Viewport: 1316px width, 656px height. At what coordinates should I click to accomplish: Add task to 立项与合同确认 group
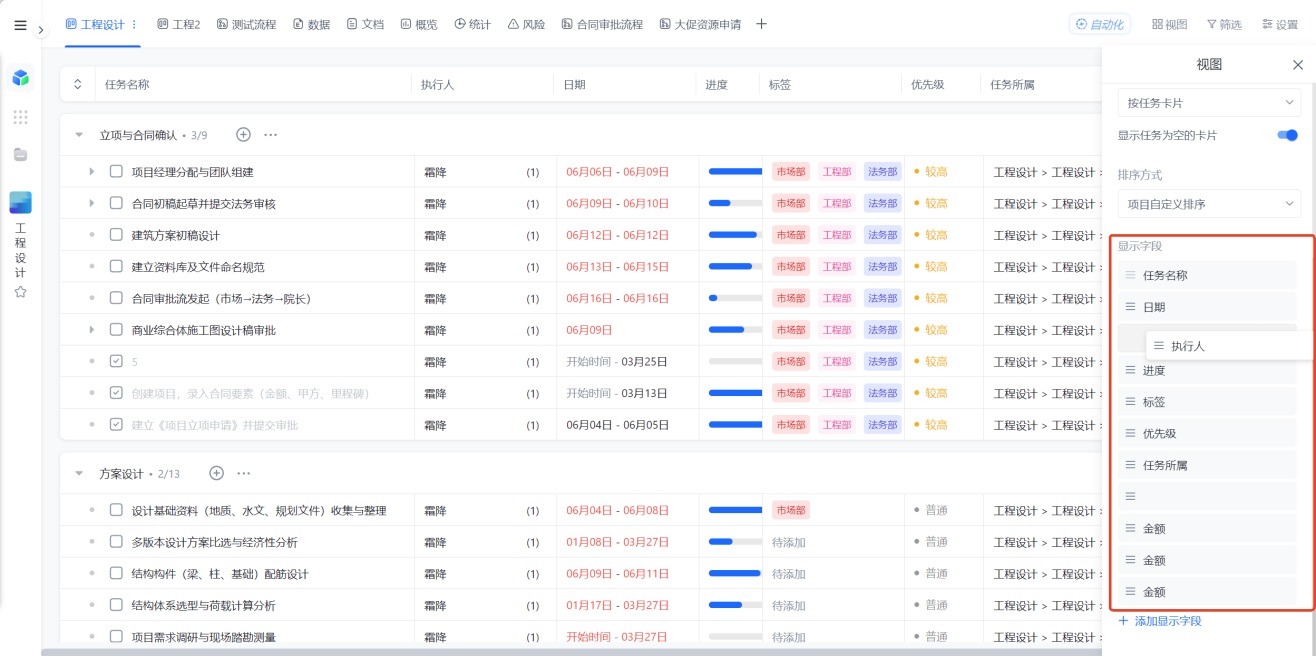coord(243,134)
